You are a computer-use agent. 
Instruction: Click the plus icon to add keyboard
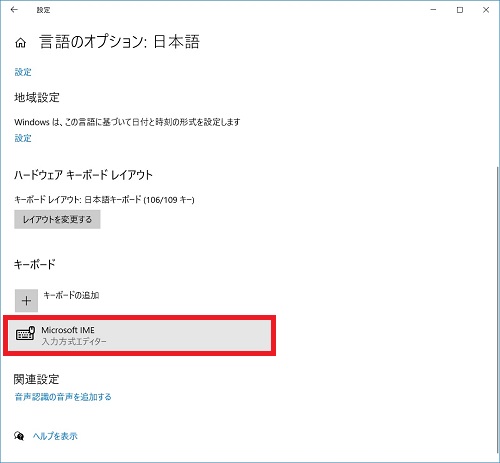[26, 300]
